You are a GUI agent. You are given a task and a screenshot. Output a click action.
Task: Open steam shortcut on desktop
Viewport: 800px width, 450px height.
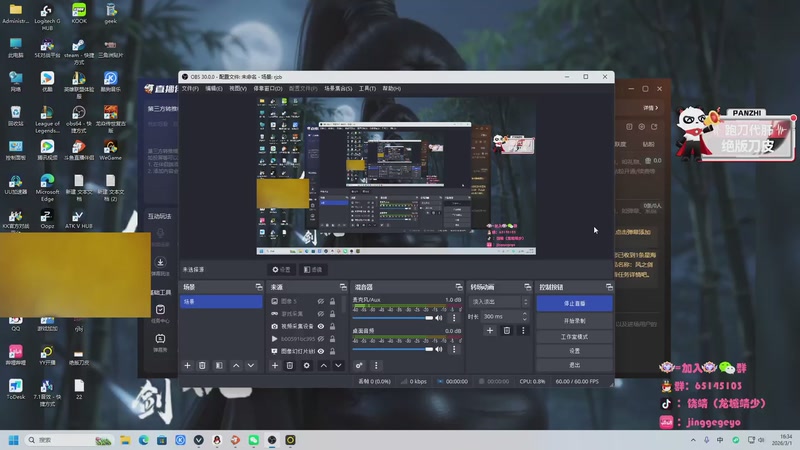click(x=79, y=52)
